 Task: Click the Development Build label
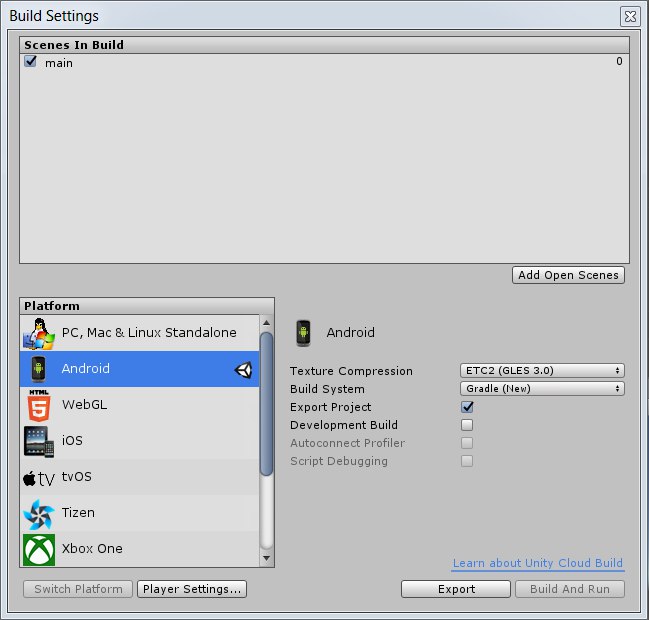click(344, 425)
